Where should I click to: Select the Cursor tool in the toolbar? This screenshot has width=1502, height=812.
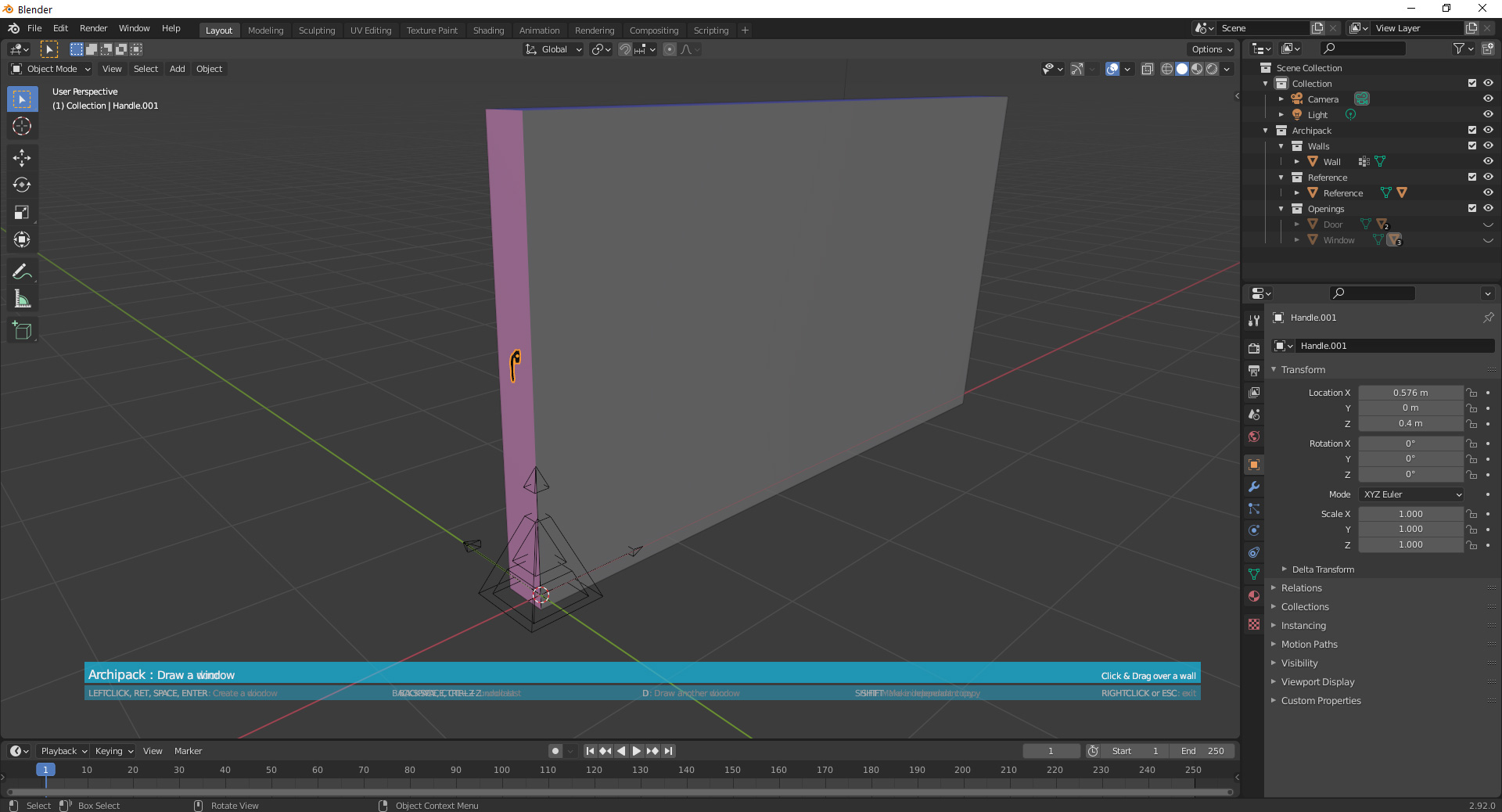coord(22,126)
